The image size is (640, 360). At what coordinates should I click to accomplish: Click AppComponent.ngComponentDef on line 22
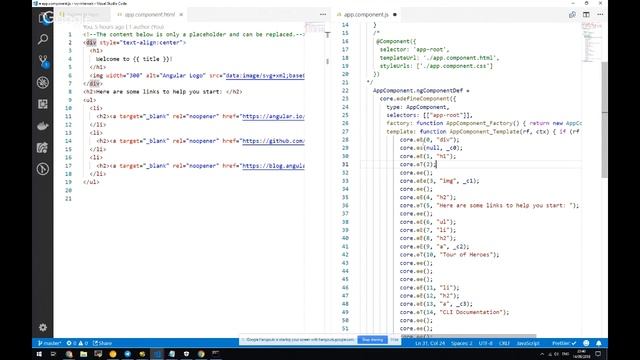[418, 91]
